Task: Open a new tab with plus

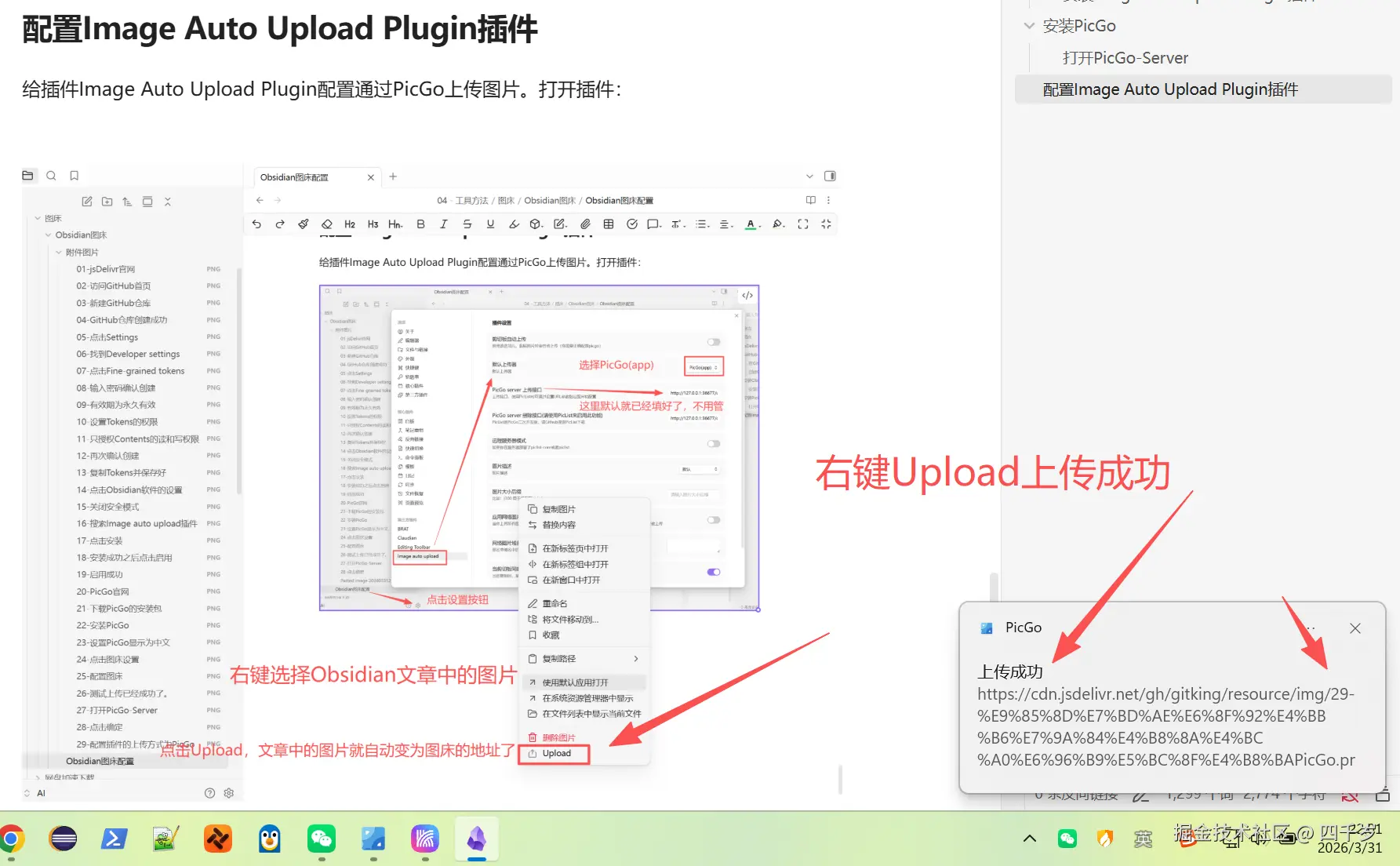Action: (393, 176)
